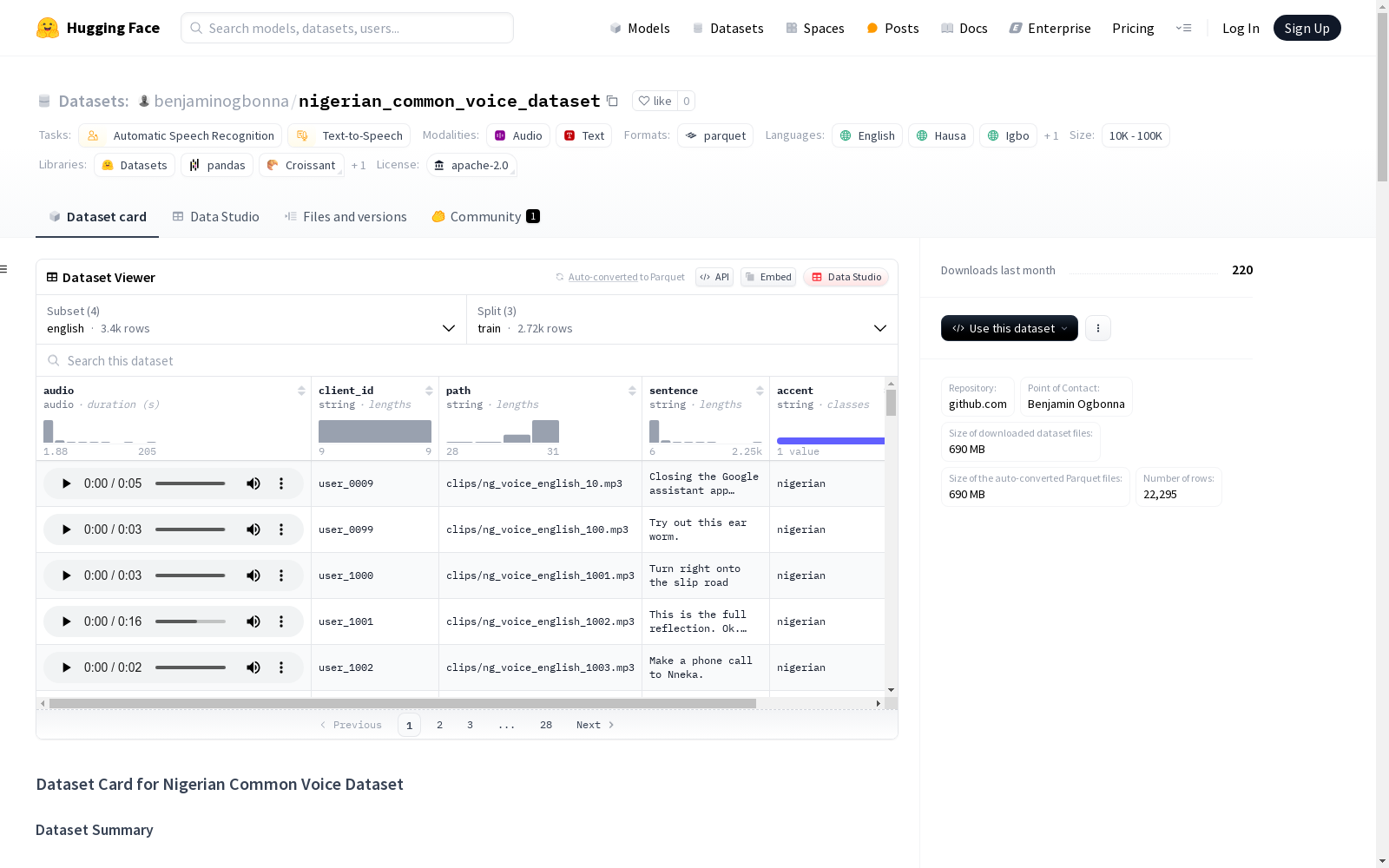Focus the Search models, datasets, users field
Screen dimensions: 1389x868
(347, 28)
